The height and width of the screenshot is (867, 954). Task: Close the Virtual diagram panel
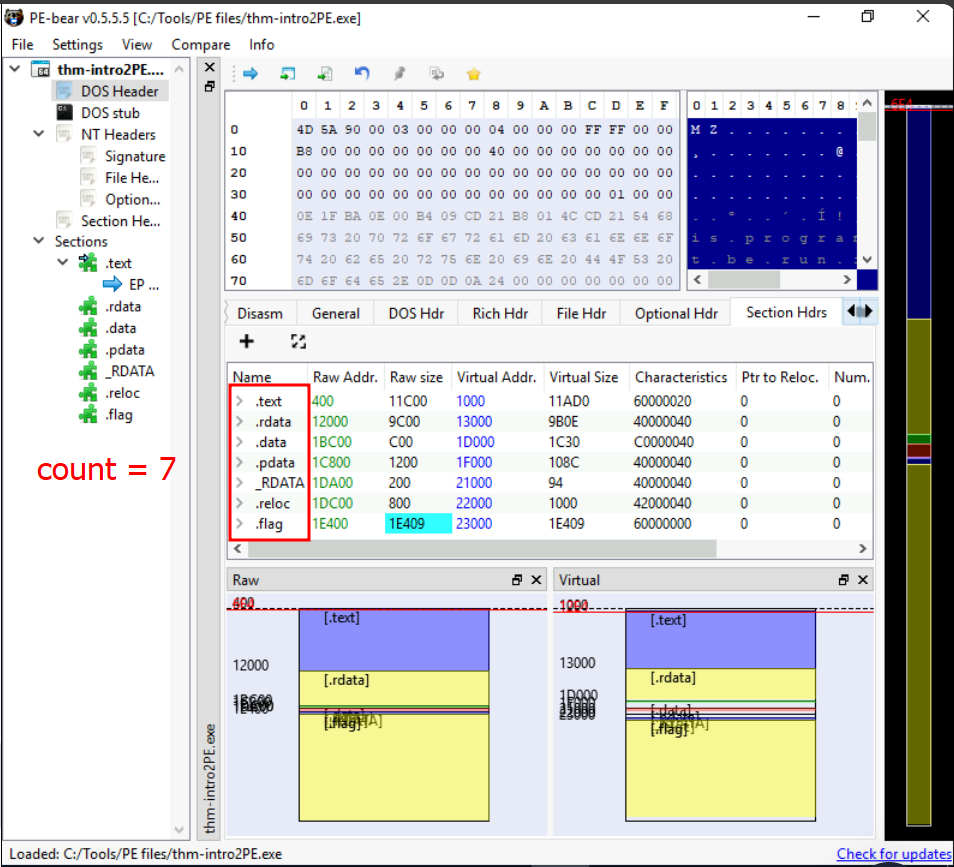click(x=863, y=580)
